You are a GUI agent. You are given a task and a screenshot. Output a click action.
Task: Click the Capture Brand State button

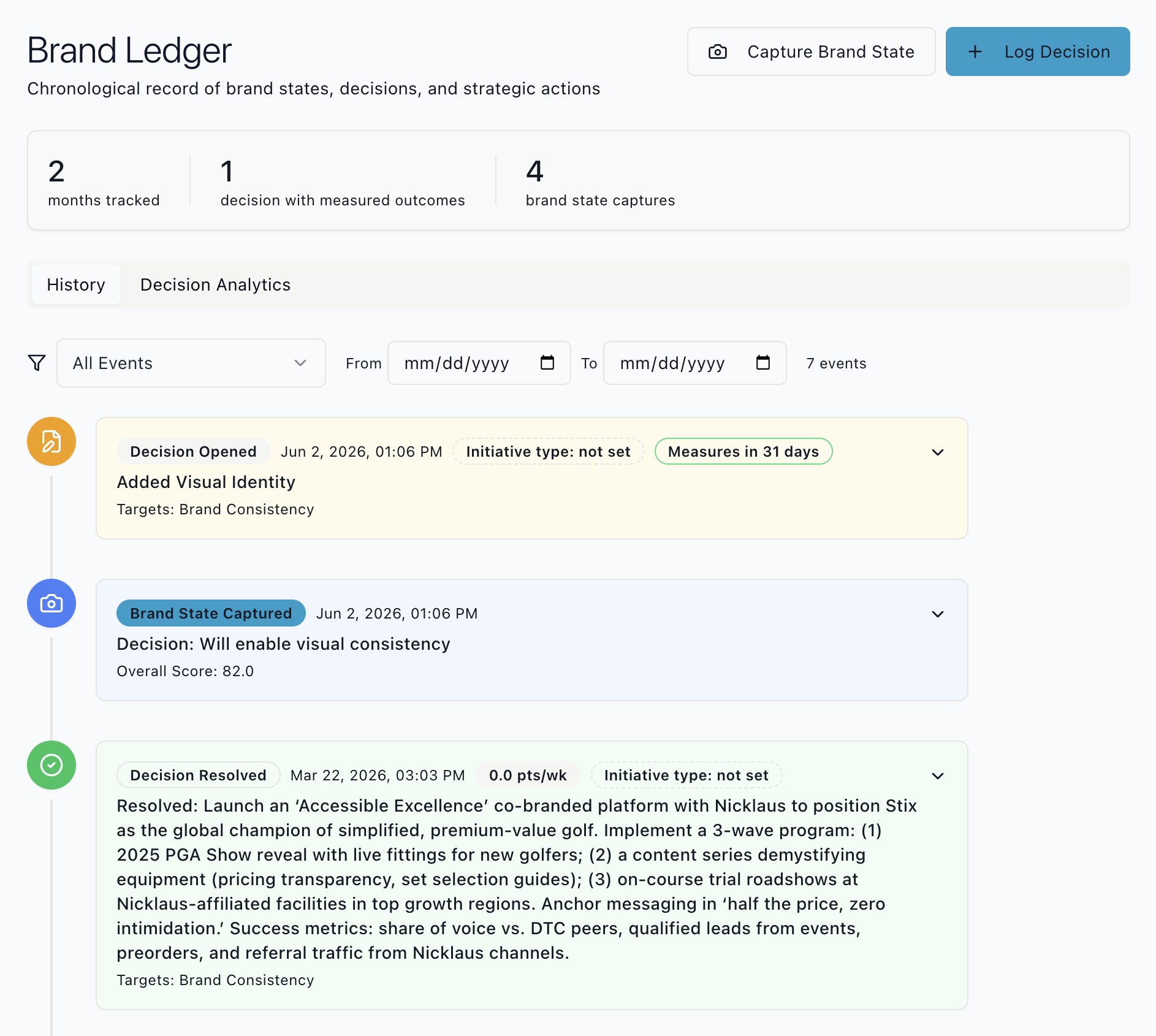click(x=811, y=51)
